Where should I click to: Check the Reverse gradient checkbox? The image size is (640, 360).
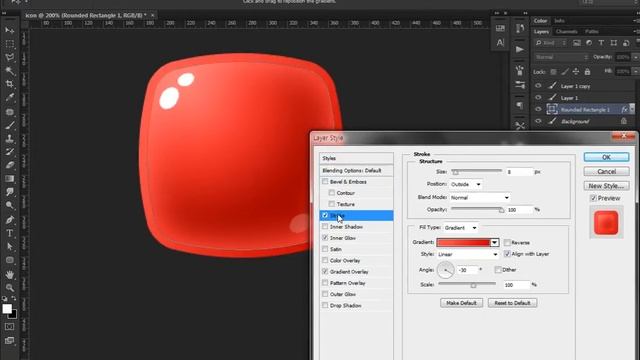[507, 242]
